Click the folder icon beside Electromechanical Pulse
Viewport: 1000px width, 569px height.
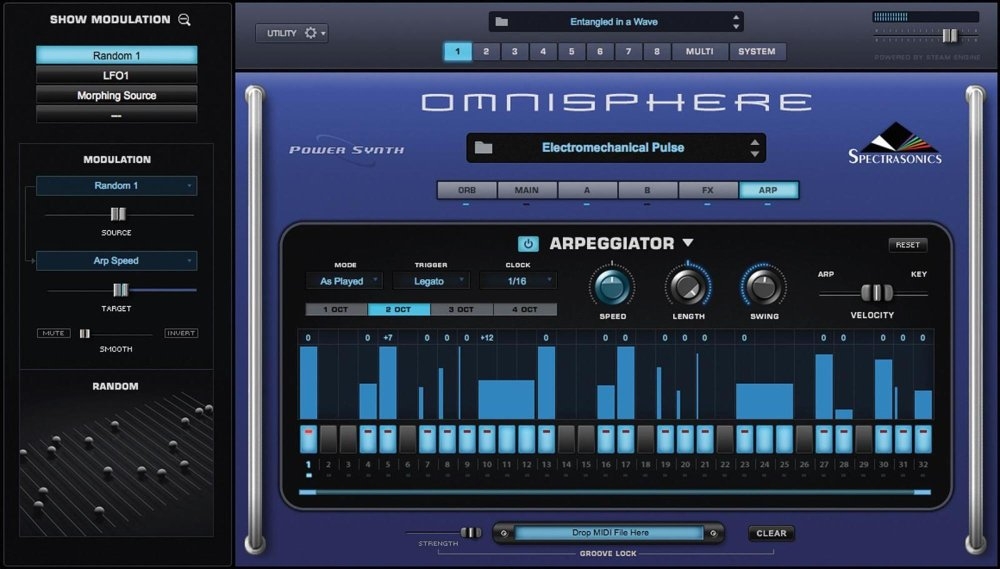[x=484, y=148]
